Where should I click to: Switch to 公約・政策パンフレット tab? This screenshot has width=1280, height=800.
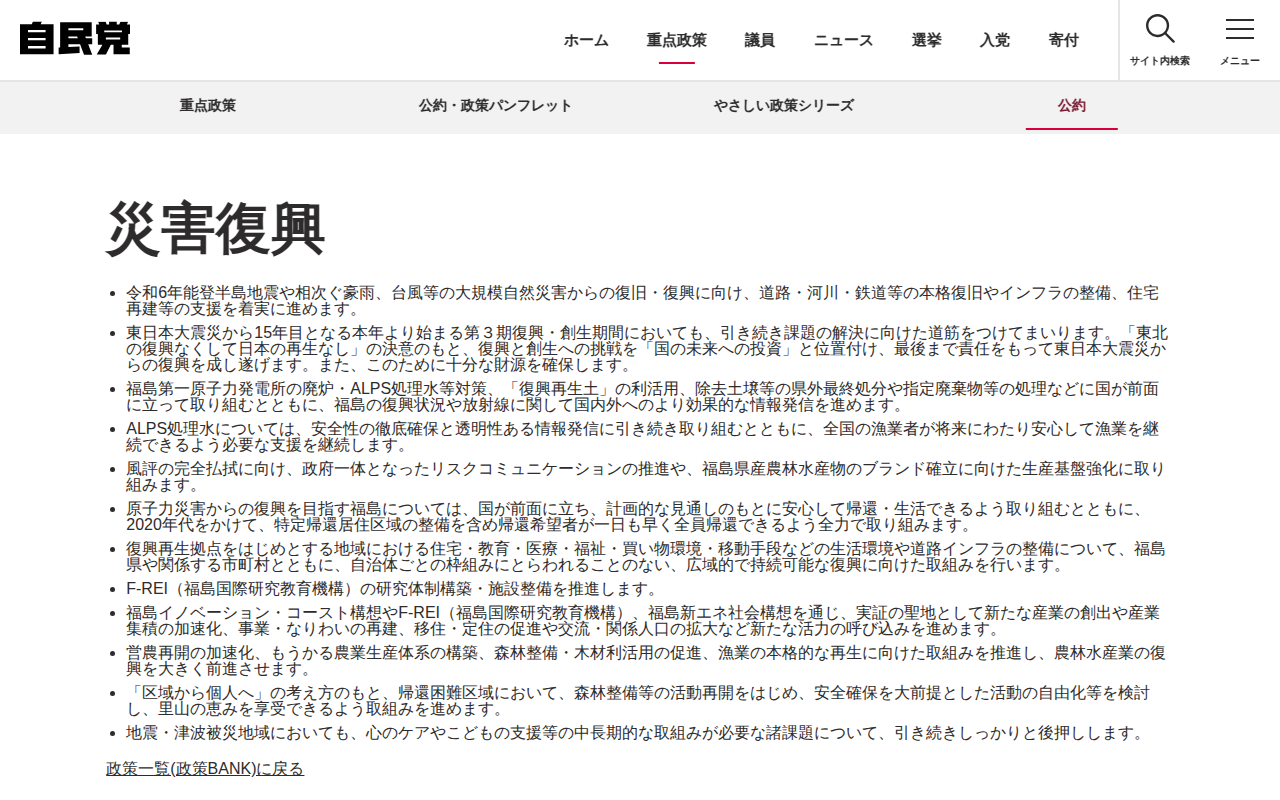pyautogui.click(x=496, y=106)
